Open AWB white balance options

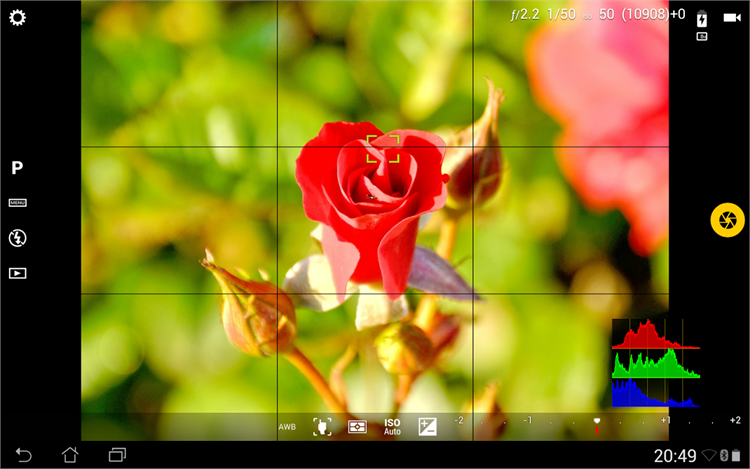pyautogui.click(x=287, y=427)
